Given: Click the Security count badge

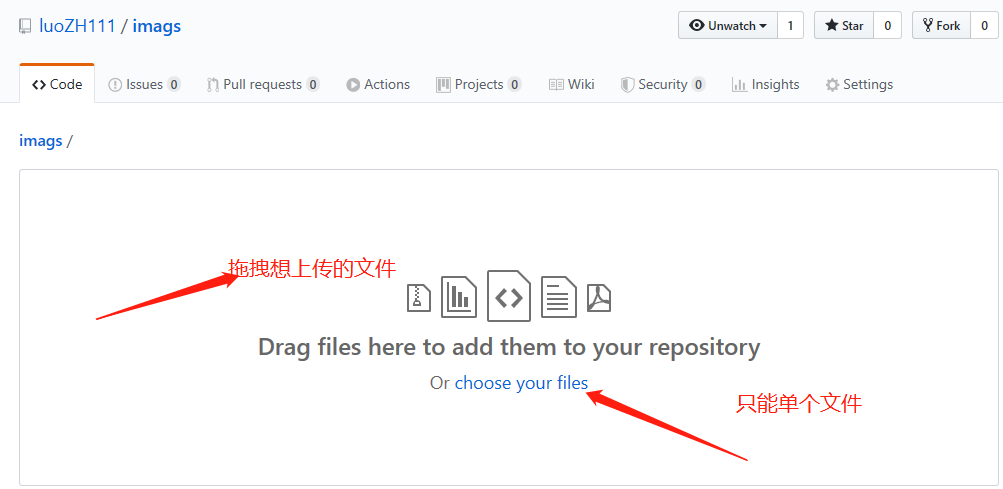Looking at the screenshot, I should pos(698,84).
